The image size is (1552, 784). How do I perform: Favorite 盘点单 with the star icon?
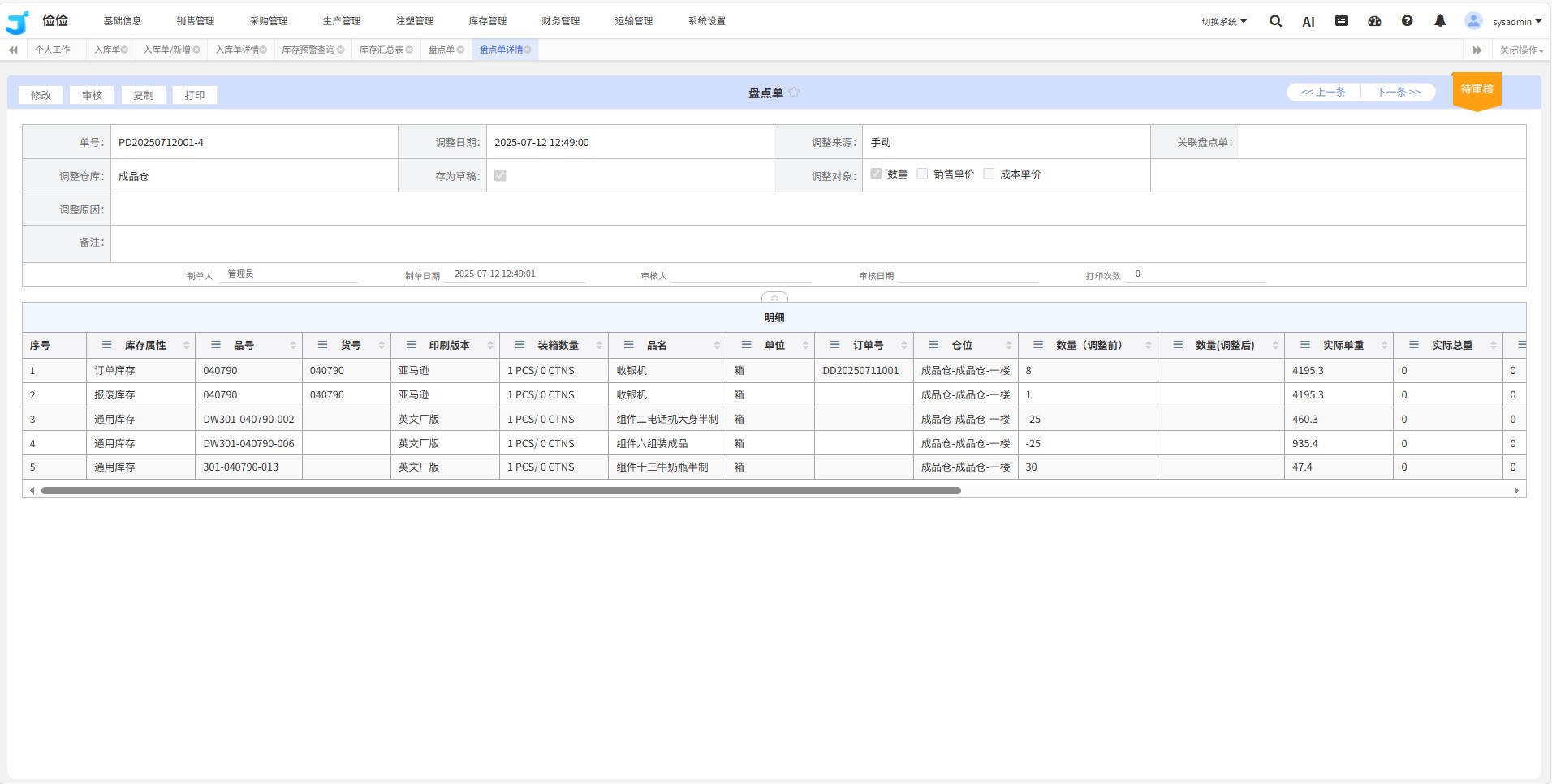[794, 93]
